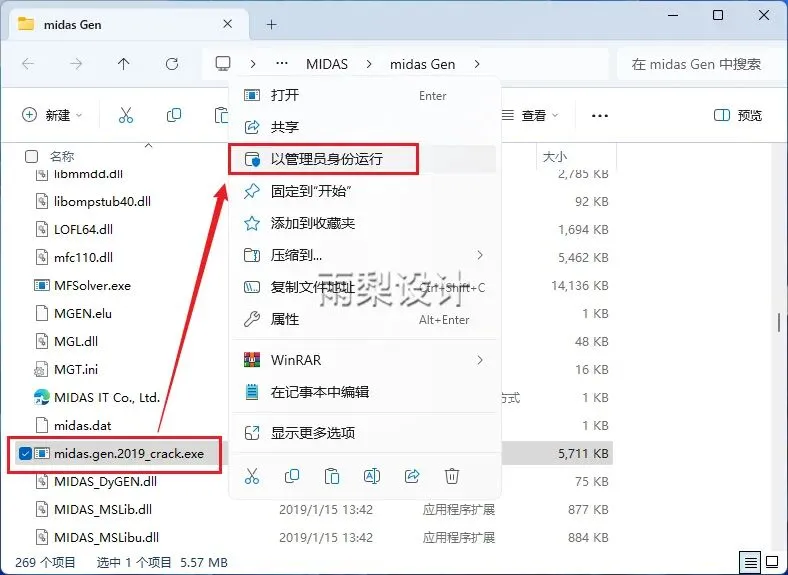This screenshot has height=575, width=788.
Task: Choose 显示更多选项
Action: click(364, 433)
